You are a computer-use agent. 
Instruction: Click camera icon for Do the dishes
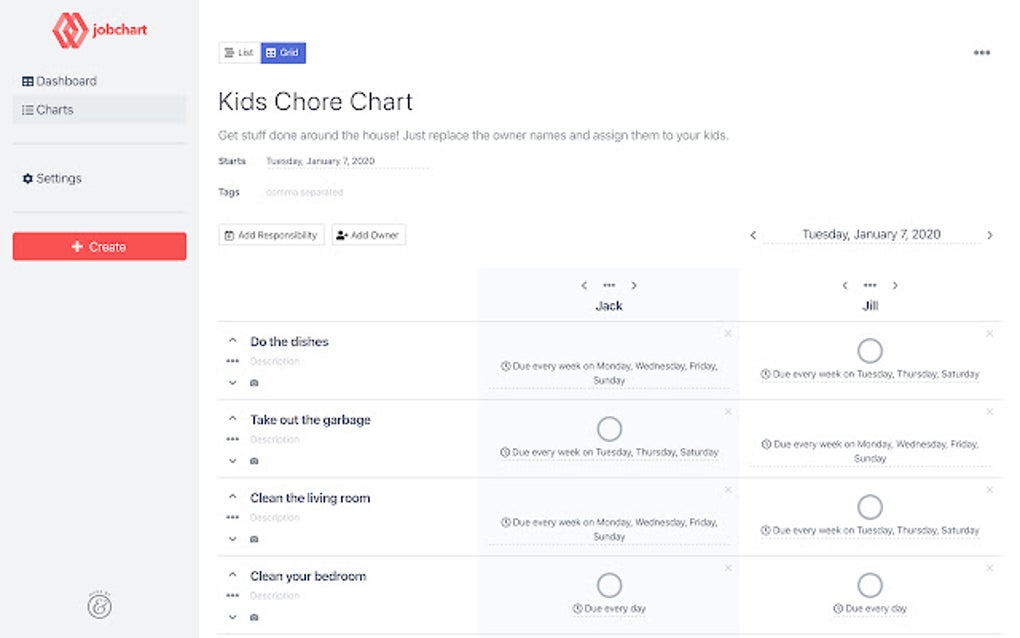pyautogui.click(x=254, y=383)
